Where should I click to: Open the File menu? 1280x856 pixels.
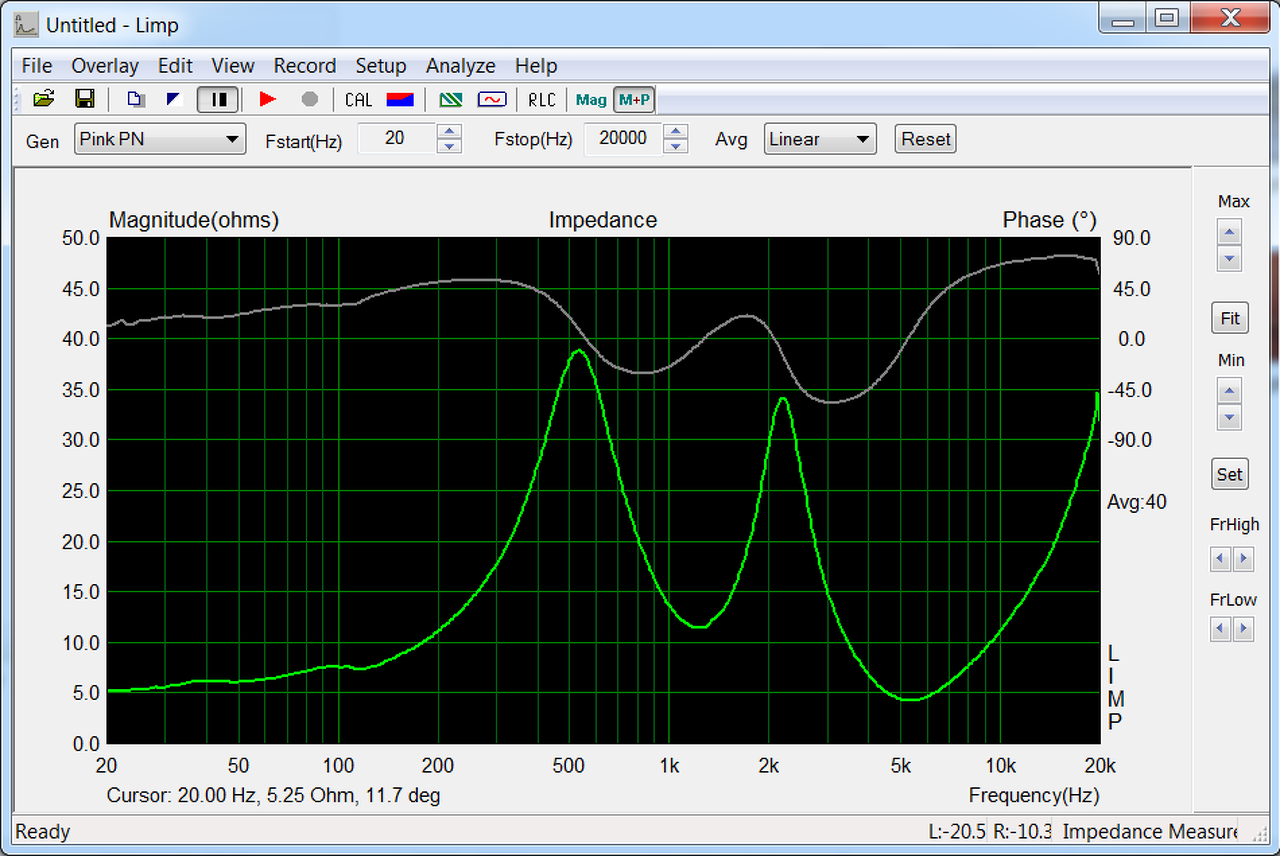[37, 66]
